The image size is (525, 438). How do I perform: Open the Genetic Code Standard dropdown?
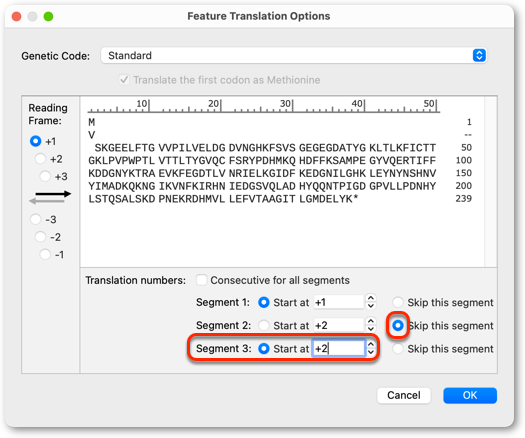293,55
